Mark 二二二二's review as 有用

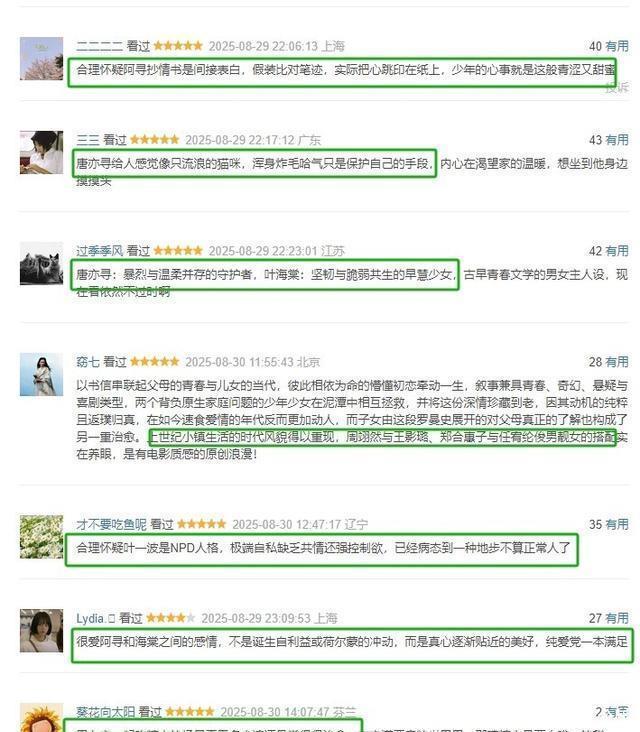point(617,46)
